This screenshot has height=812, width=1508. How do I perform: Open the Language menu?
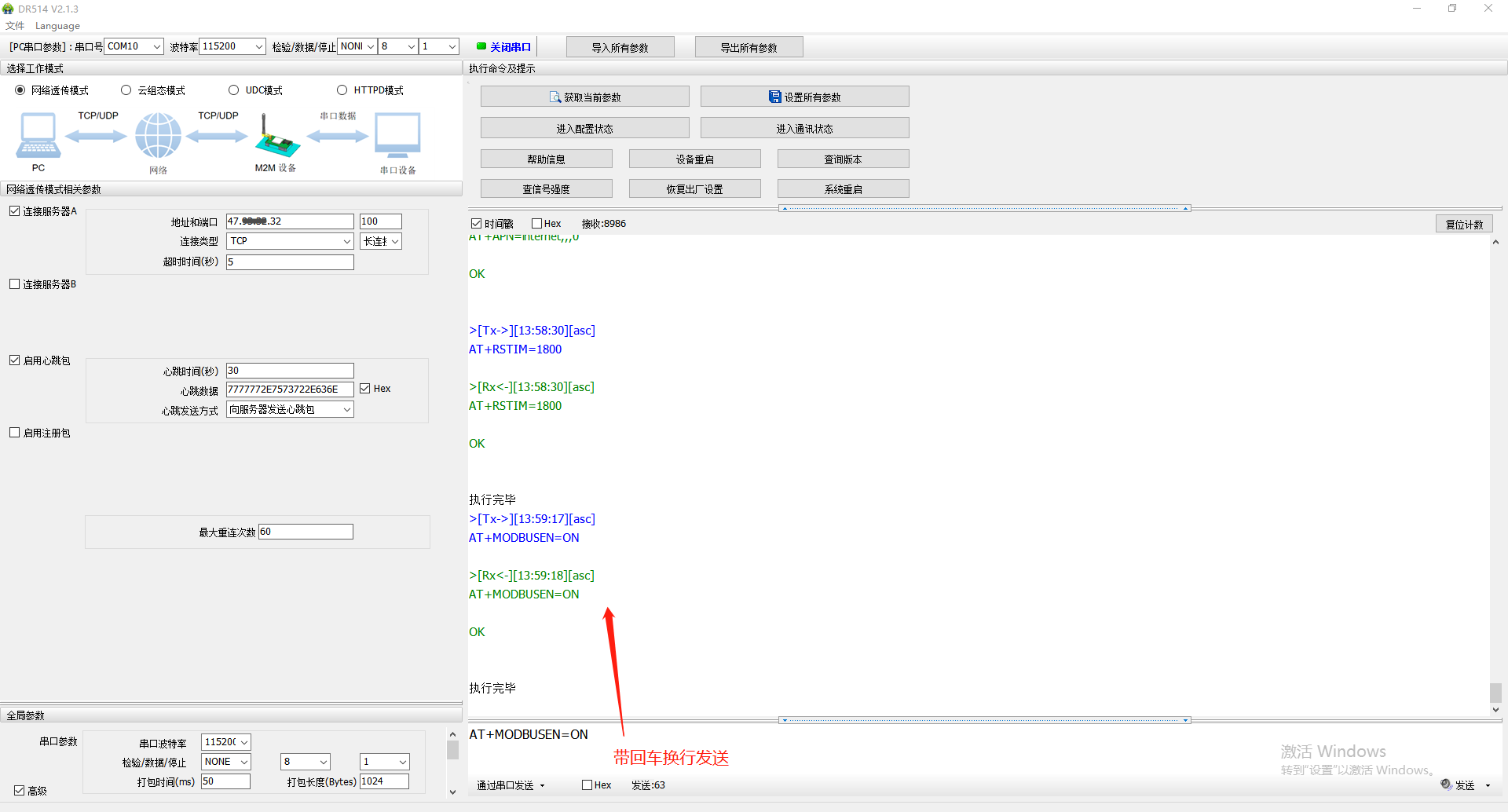(57, 26)
